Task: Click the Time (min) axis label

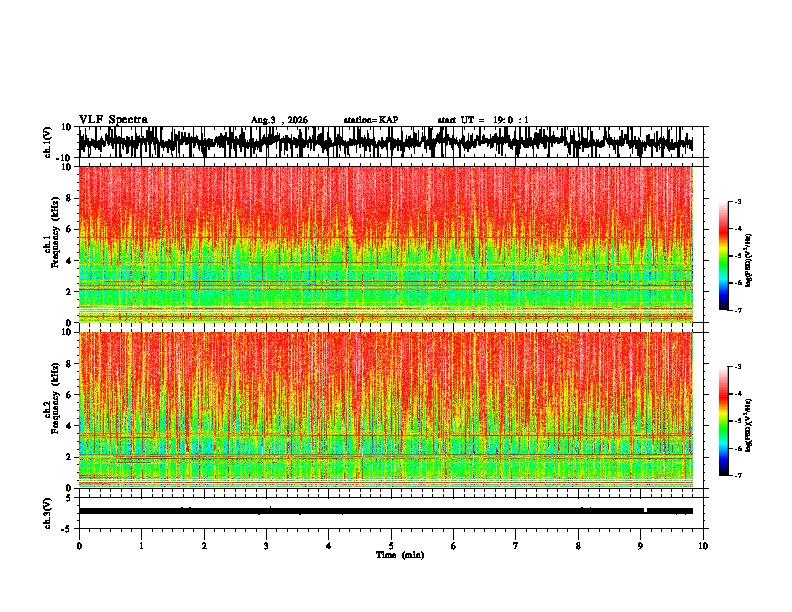Action: 400,555
